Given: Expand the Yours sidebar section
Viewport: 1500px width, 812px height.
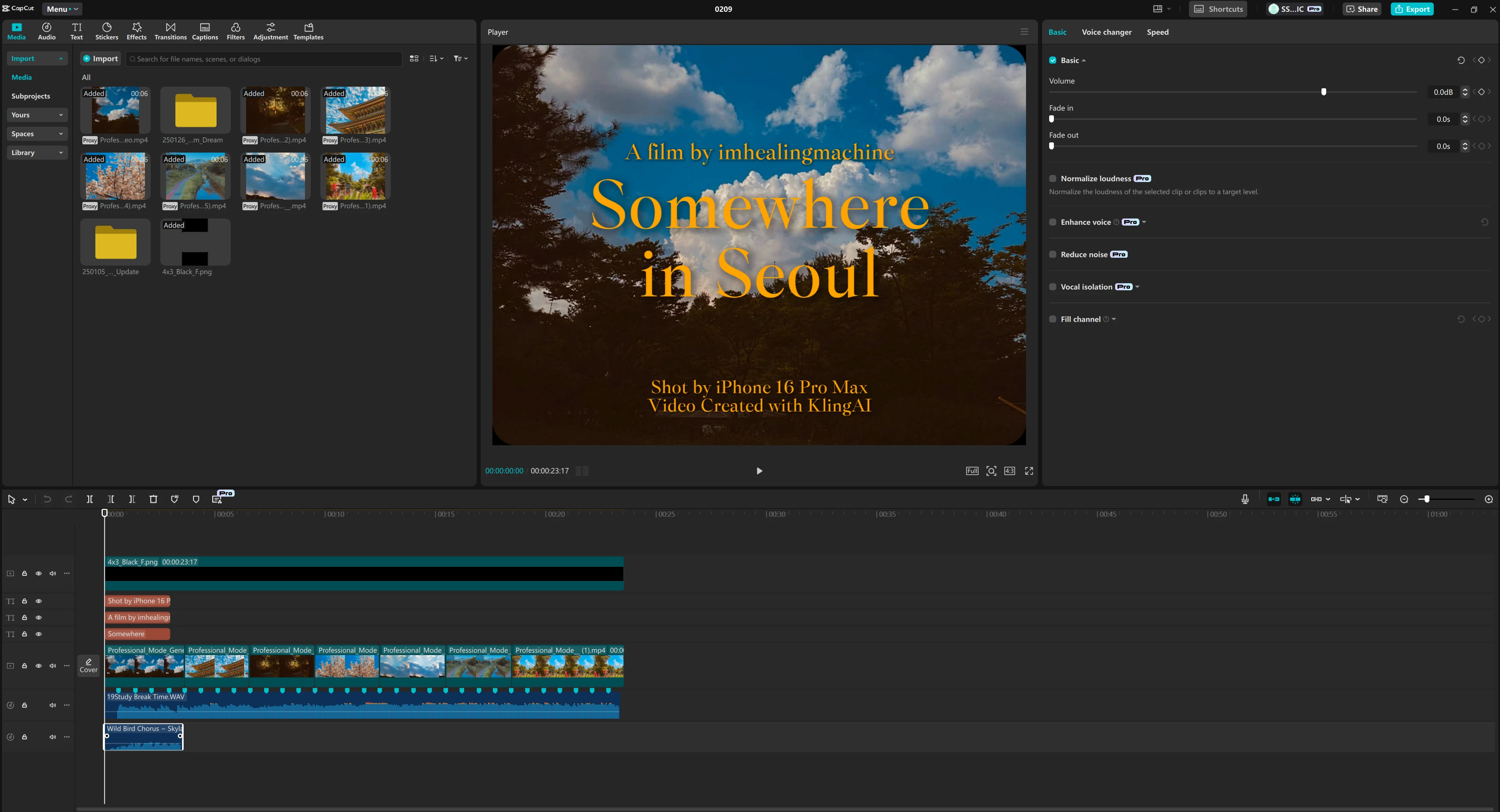Looking at the screenshot, I should click(36, 115).
